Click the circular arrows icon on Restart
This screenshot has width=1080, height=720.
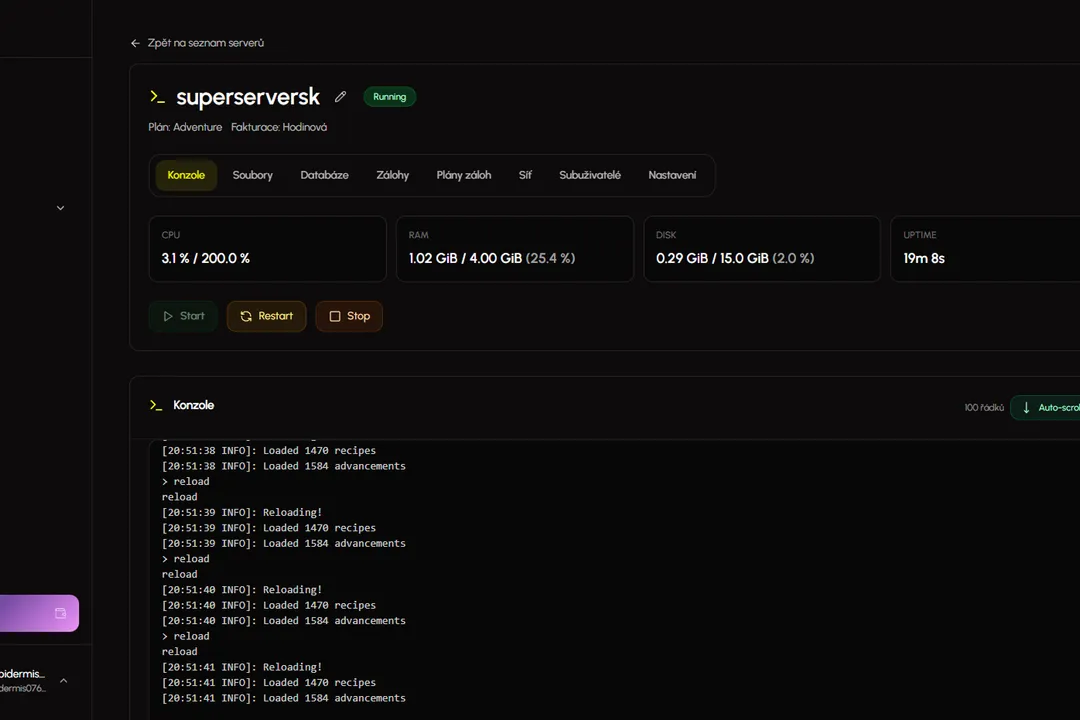point(246,316)
